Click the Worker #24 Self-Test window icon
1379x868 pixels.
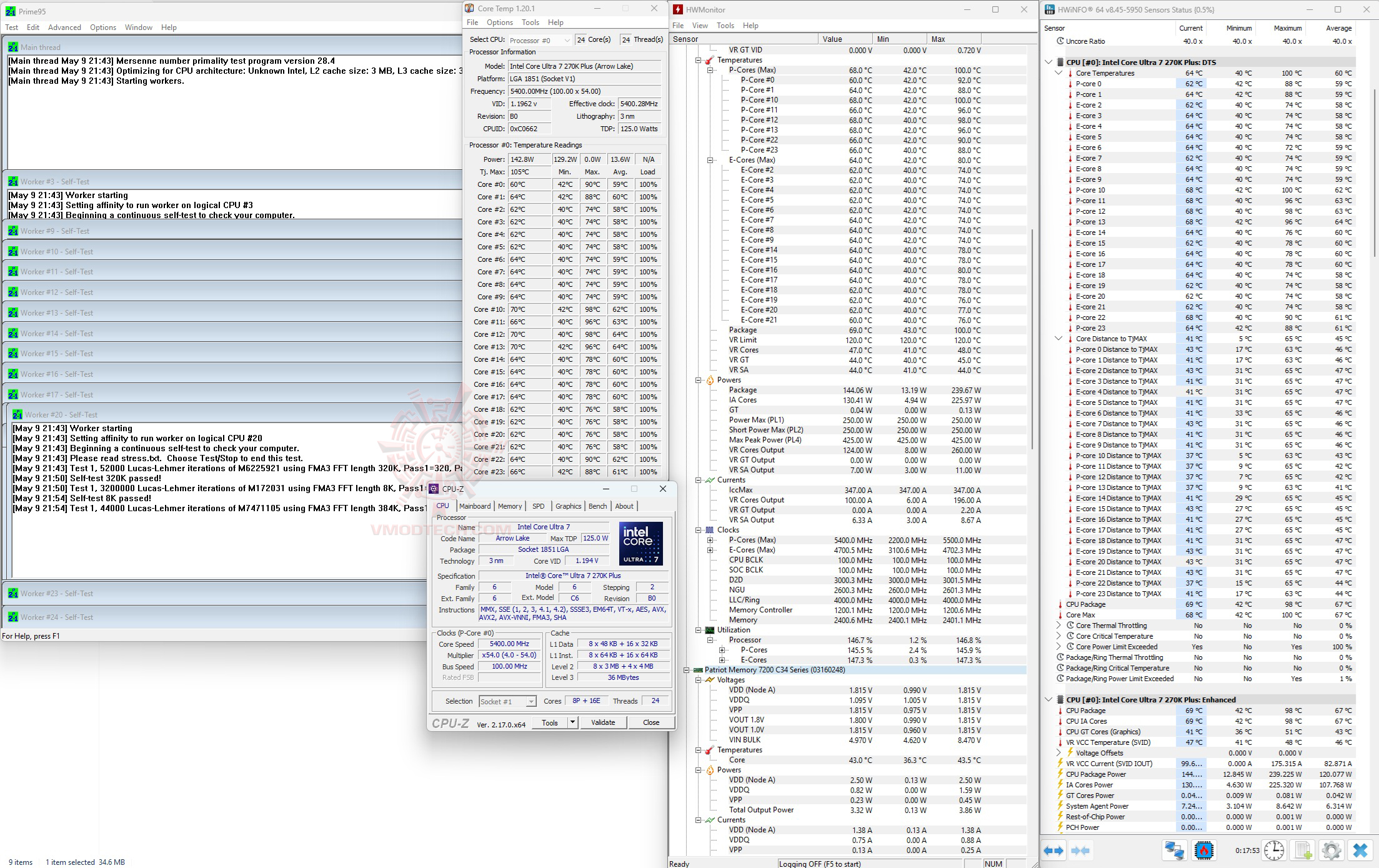coord(13,617)
